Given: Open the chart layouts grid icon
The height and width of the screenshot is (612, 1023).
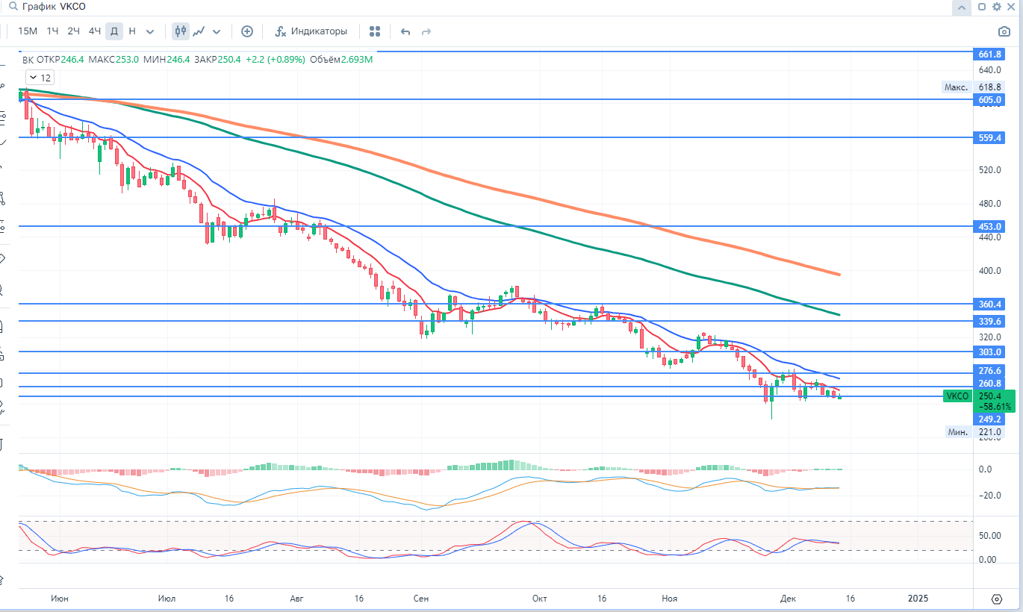Looking at the screenshot, I should pyautogui.click(x=374, y=31).
